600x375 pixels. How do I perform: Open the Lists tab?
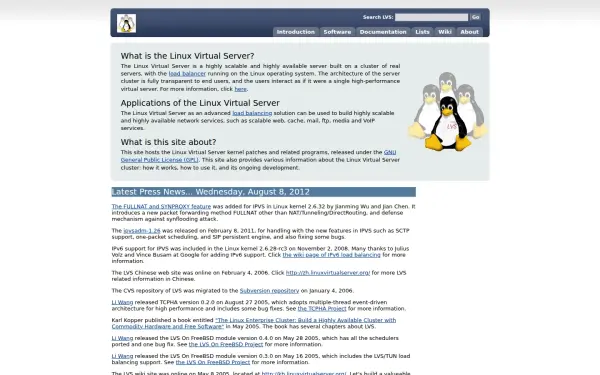[422, 32]
